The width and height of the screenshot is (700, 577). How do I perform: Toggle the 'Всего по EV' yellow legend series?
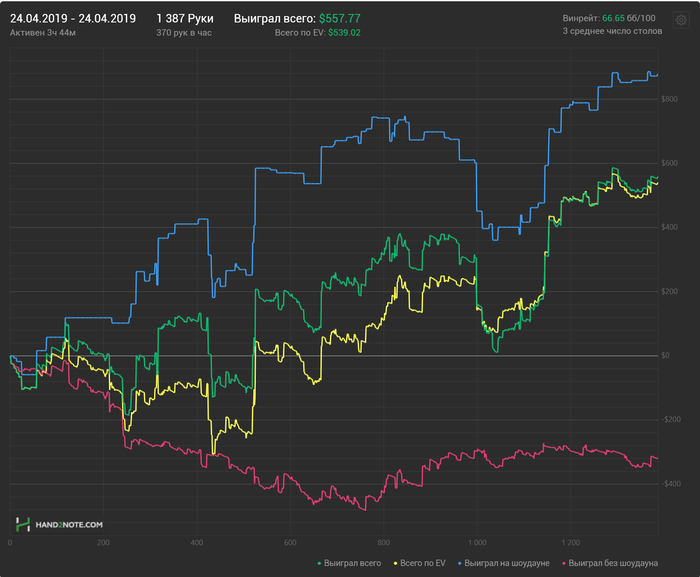[419, 563]
